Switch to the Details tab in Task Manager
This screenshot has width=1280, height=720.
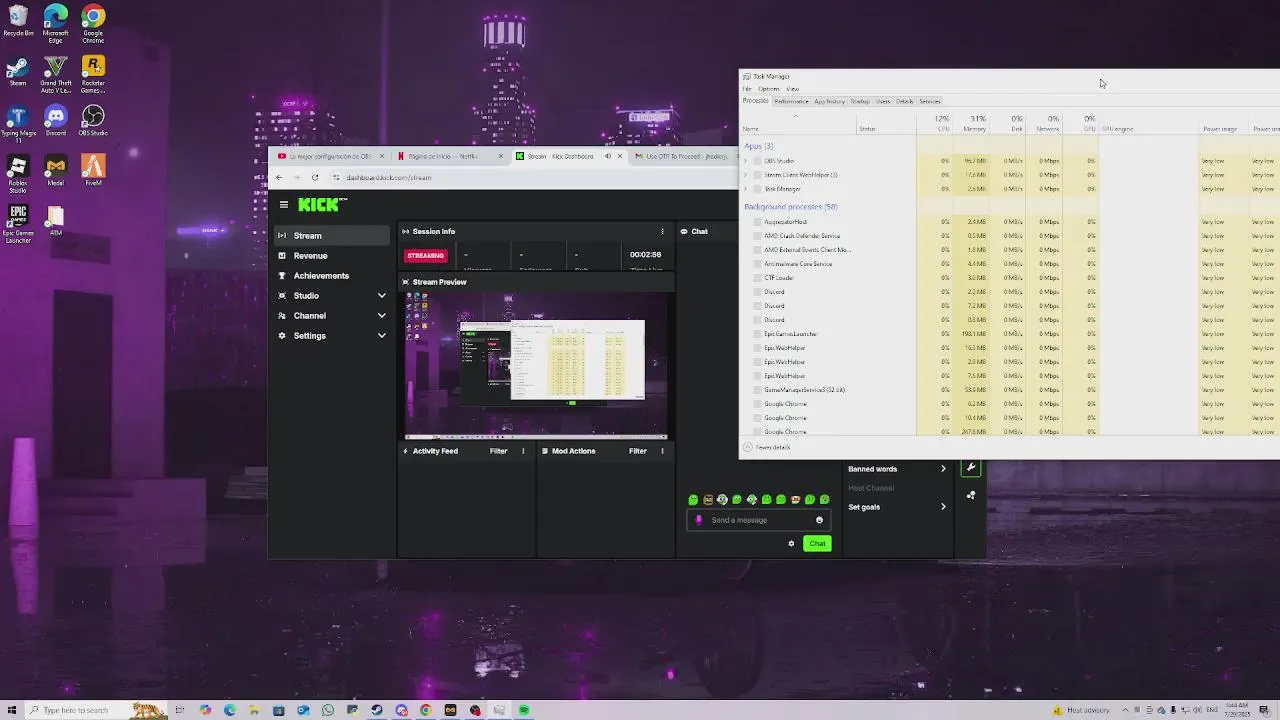905,101
